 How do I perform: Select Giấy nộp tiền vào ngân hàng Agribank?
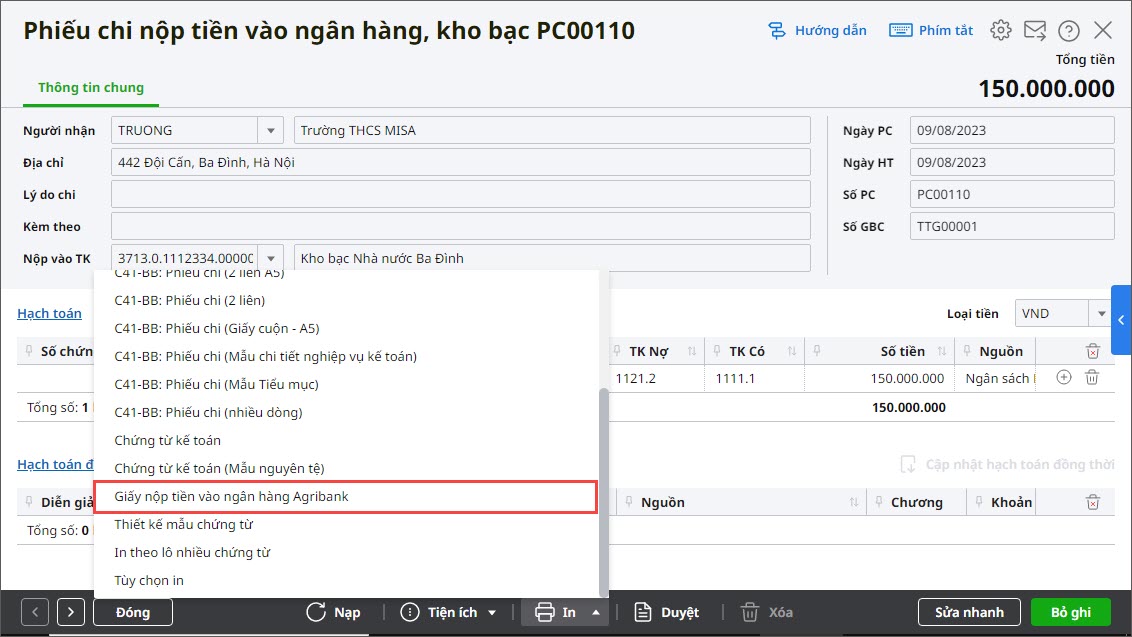click(x=345, y=496)
